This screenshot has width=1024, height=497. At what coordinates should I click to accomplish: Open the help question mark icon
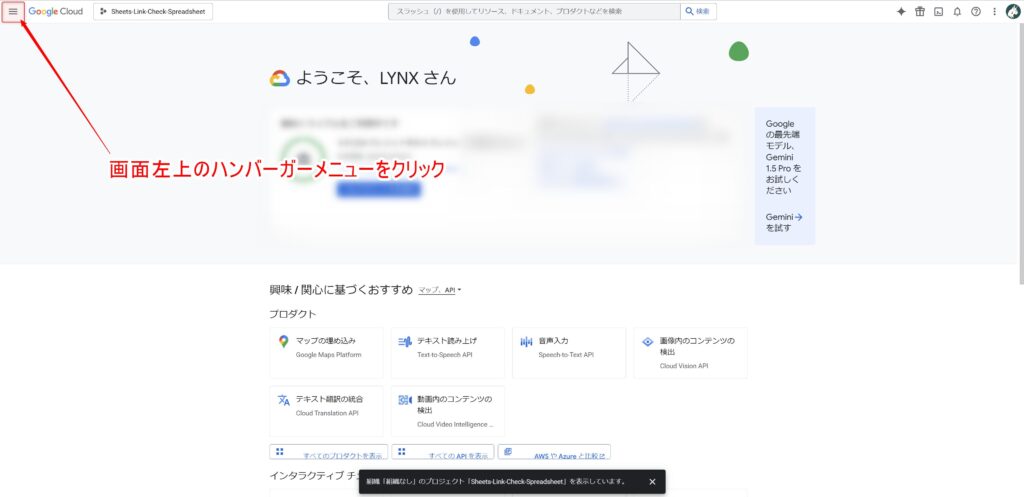point(976,12)
